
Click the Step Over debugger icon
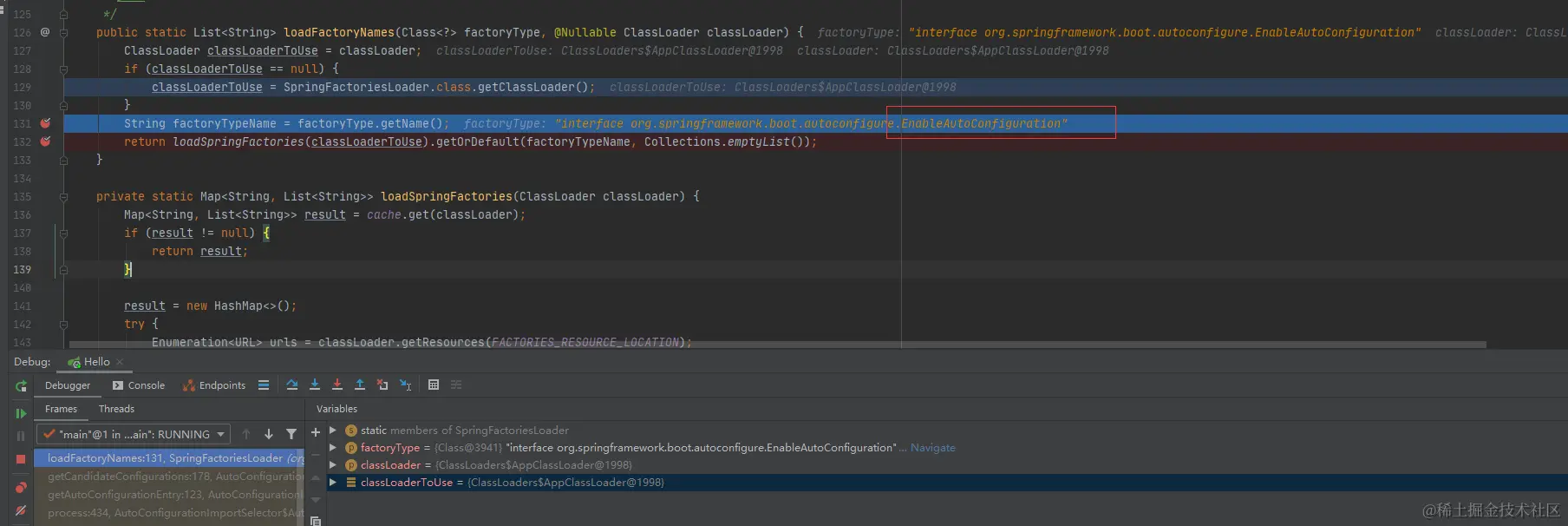[x=291, y=385]
